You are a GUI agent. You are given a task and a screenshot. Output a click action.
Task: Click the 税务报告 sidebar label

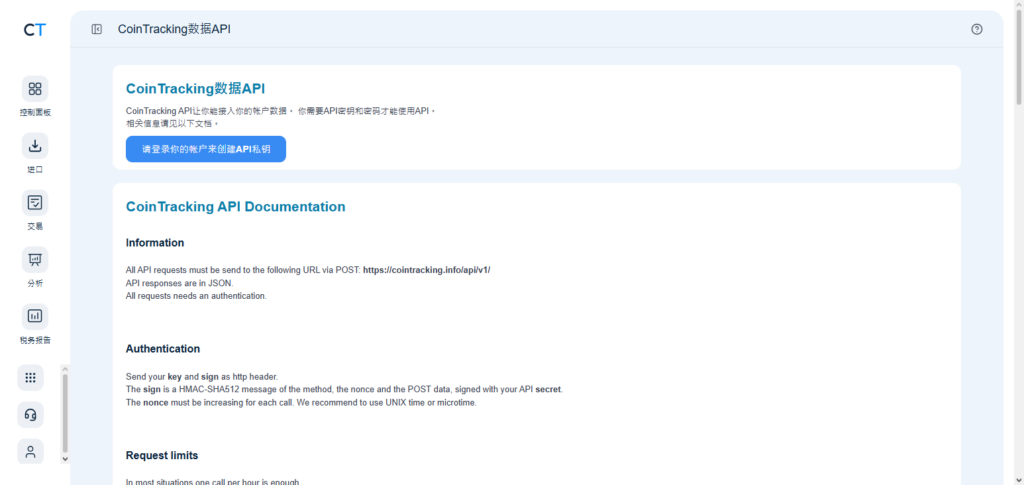point(35,340)
